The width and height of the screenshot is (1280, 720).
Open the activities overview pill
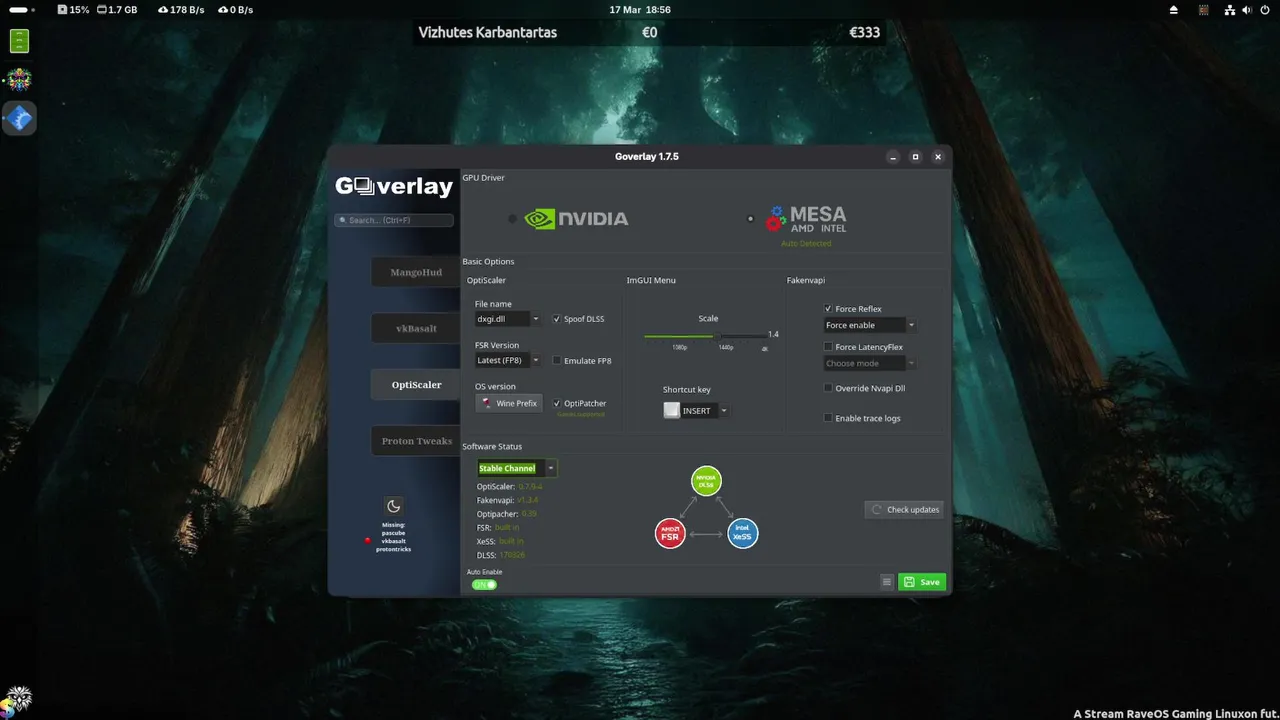coord(20,9)
